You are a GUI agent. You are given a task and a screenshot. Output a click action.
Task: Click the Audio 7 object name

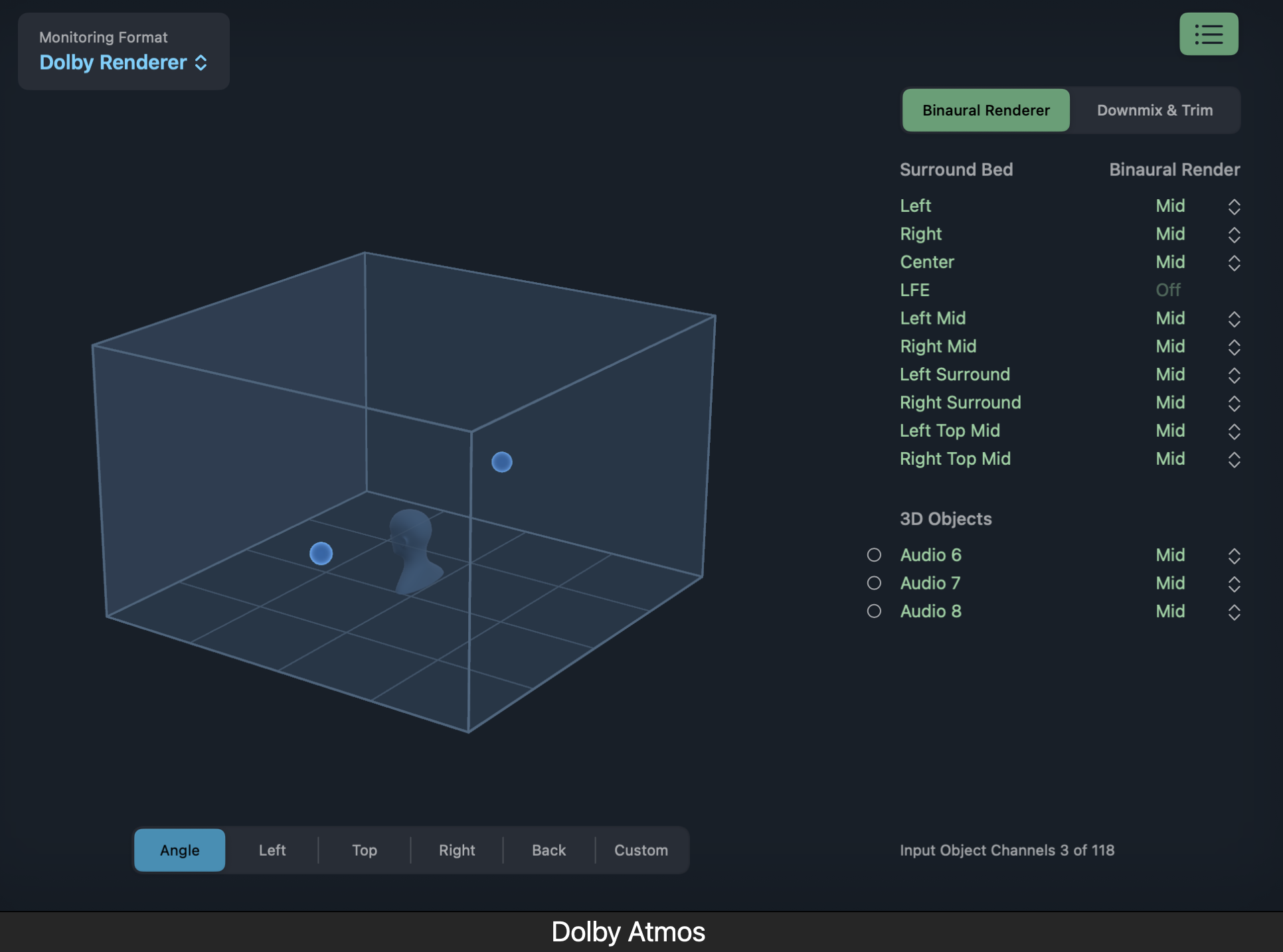pyautogui.click(x=930, y=583)
